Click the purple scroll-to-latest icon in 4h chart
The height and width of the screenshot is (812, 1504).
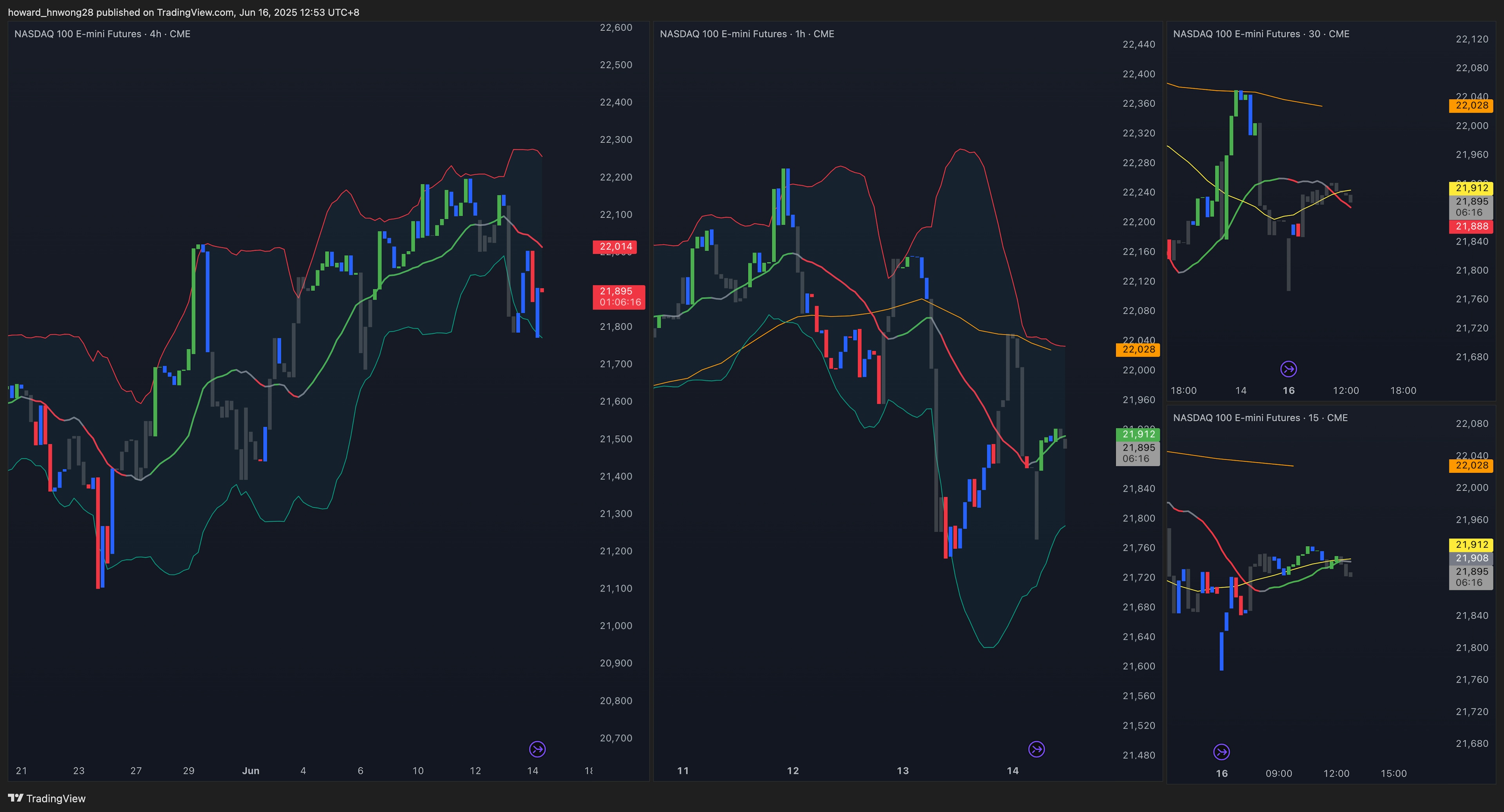click(537, 749)
